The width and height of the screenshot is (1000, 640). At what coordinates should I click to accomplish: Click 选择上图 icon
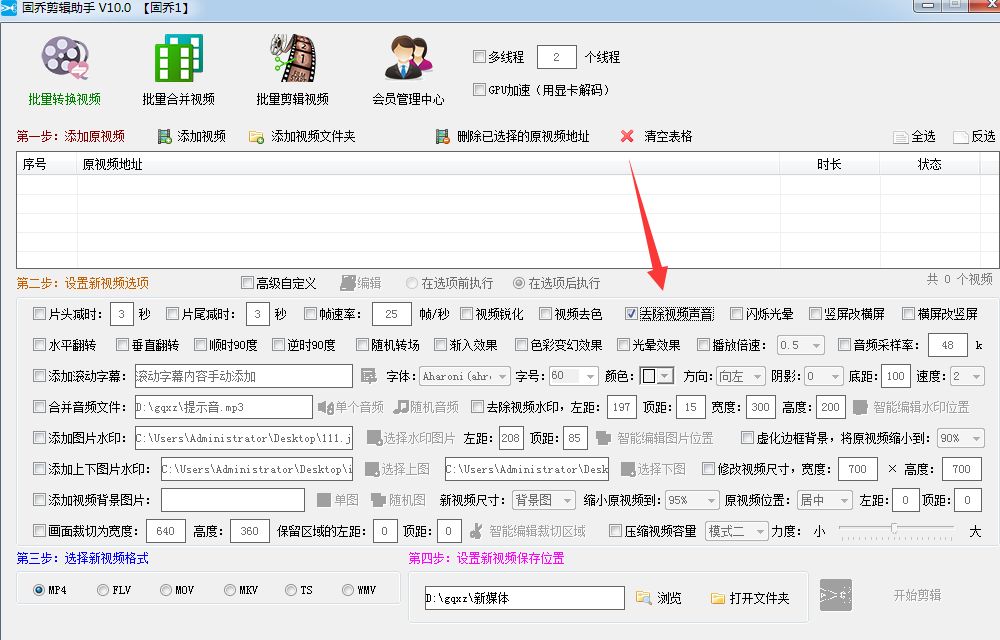(x=372, y=469)
